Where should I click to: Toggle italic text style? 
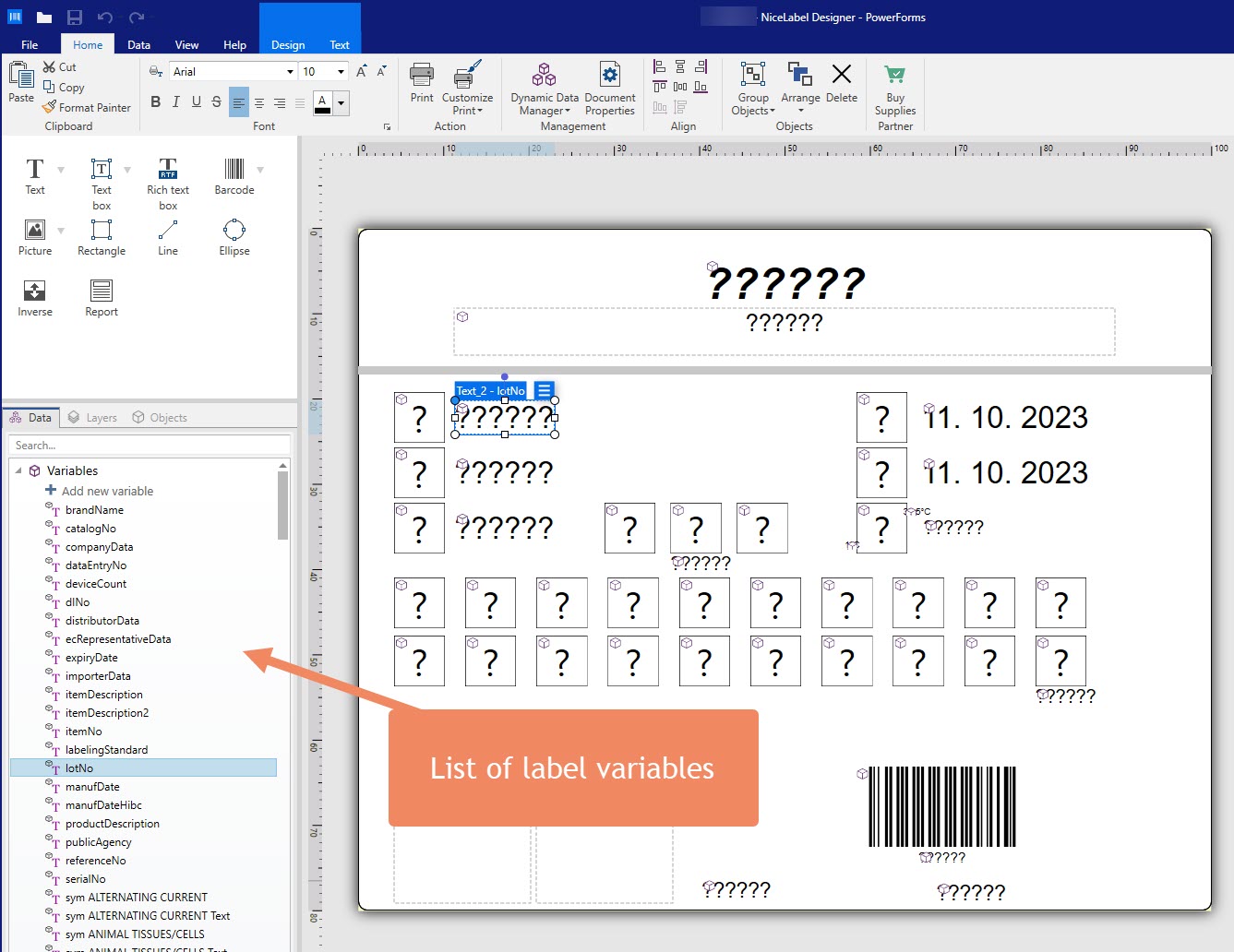pos(175,102)
